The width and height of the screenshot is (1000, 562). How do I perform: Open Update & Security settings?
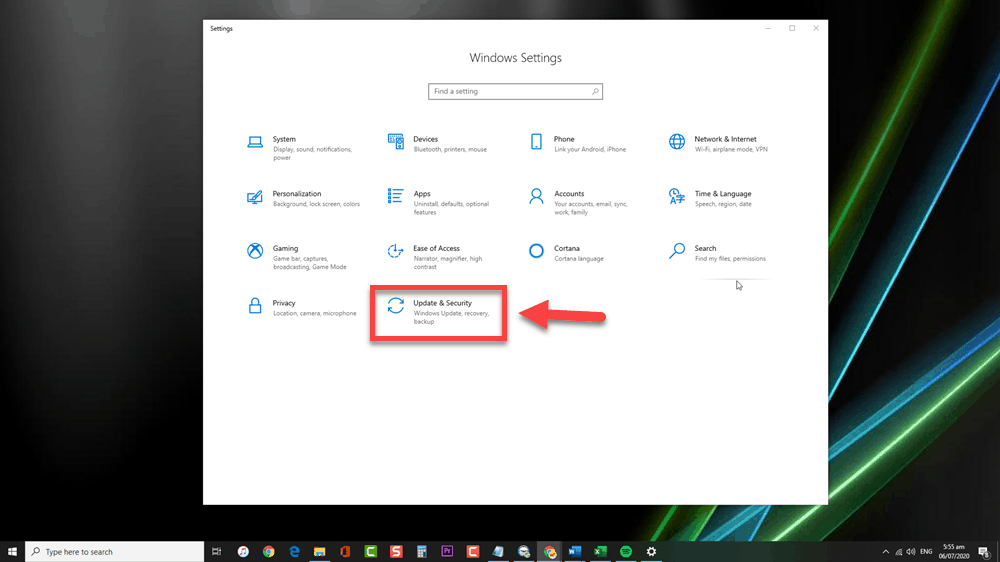click(x=439, y=311)
